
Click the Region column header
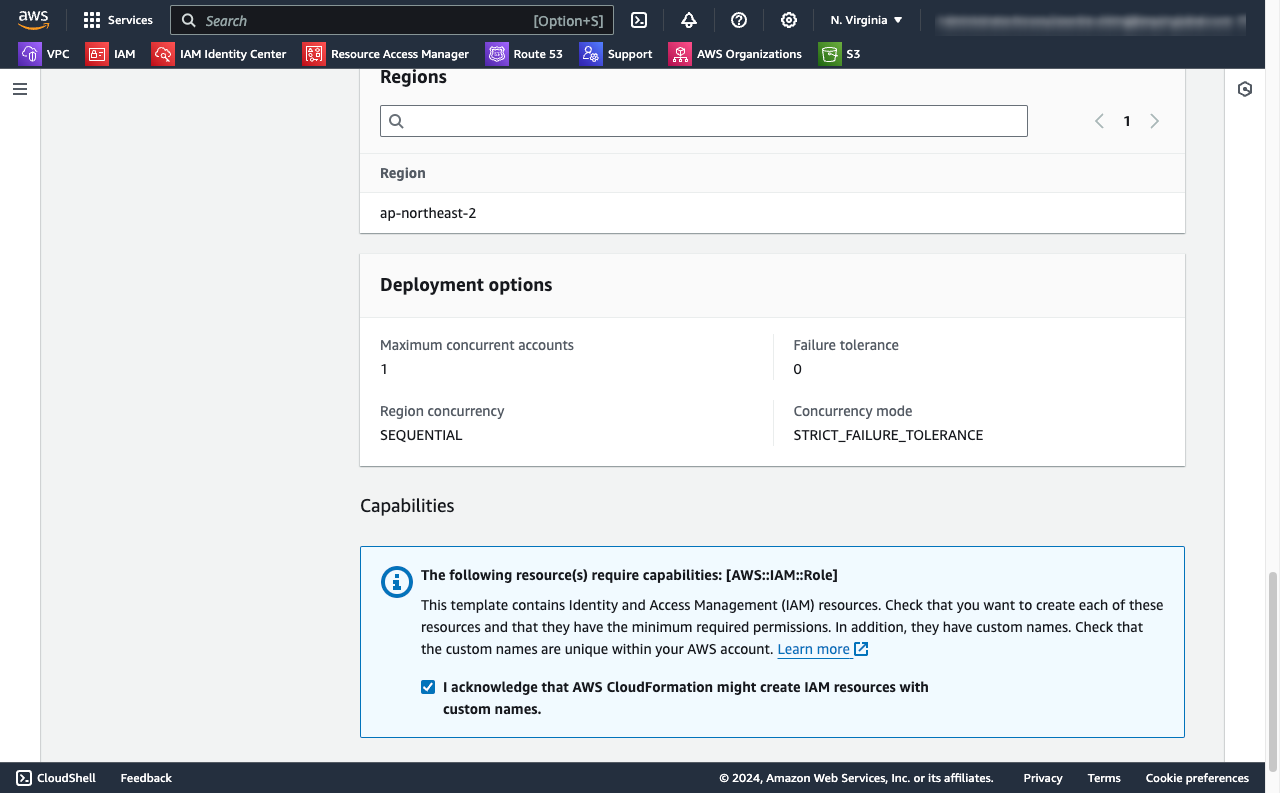click(403, 173)
